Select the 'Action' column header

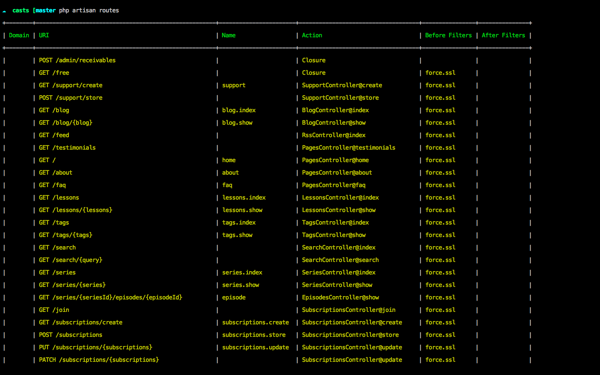click(x=312, y=35)
